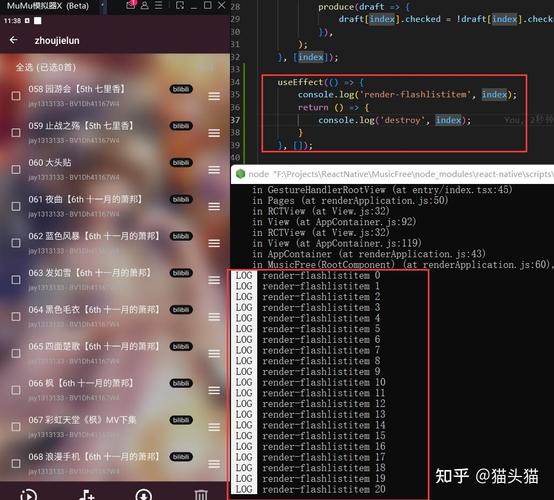The width and height of the screenshot is (554, 500).
Task: Click the drag handle on row 064 黑色毛衣
Action: (214, 317)
